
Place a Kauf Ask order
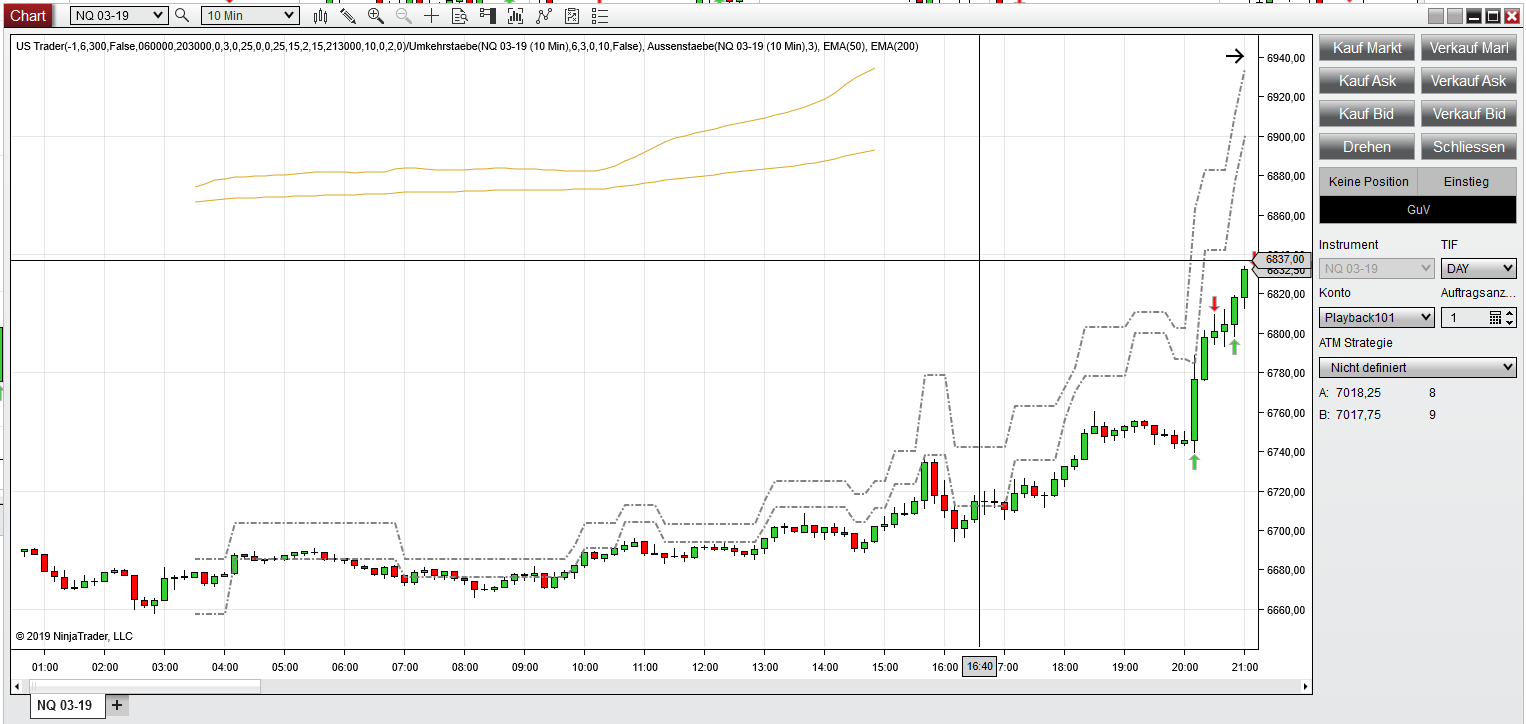pyautogui.click(x=1367, y=81)
